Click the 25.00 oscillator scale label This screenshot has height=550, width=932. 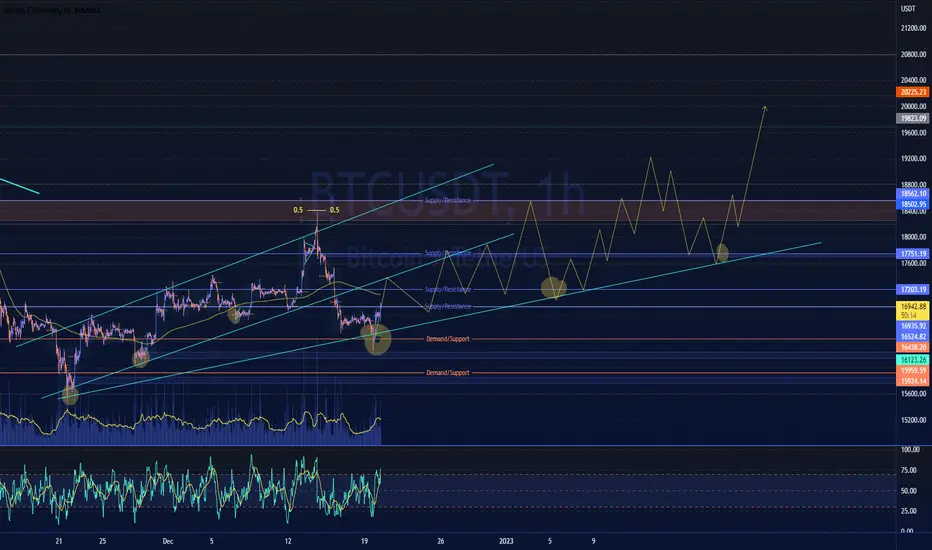tap(908, 511)
